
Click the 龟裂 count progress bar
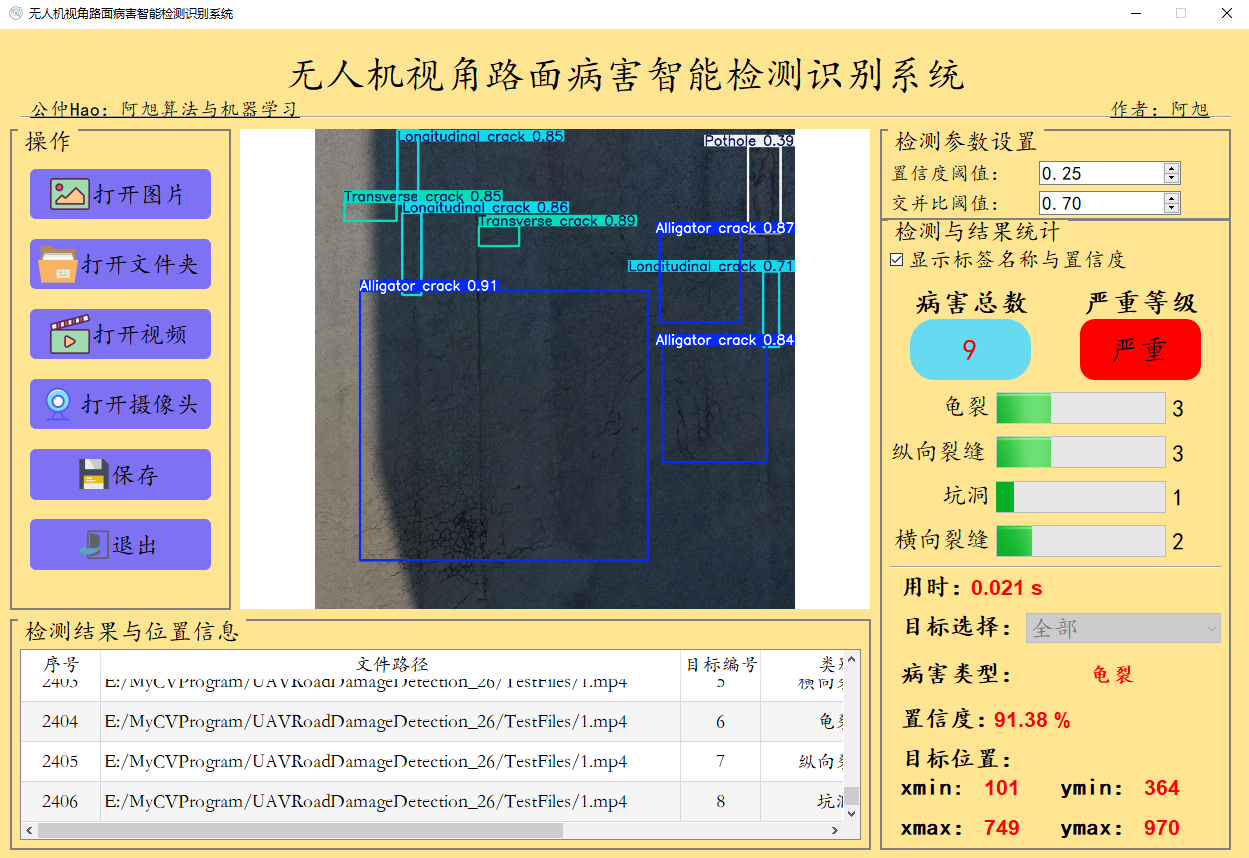point(1080,408)
